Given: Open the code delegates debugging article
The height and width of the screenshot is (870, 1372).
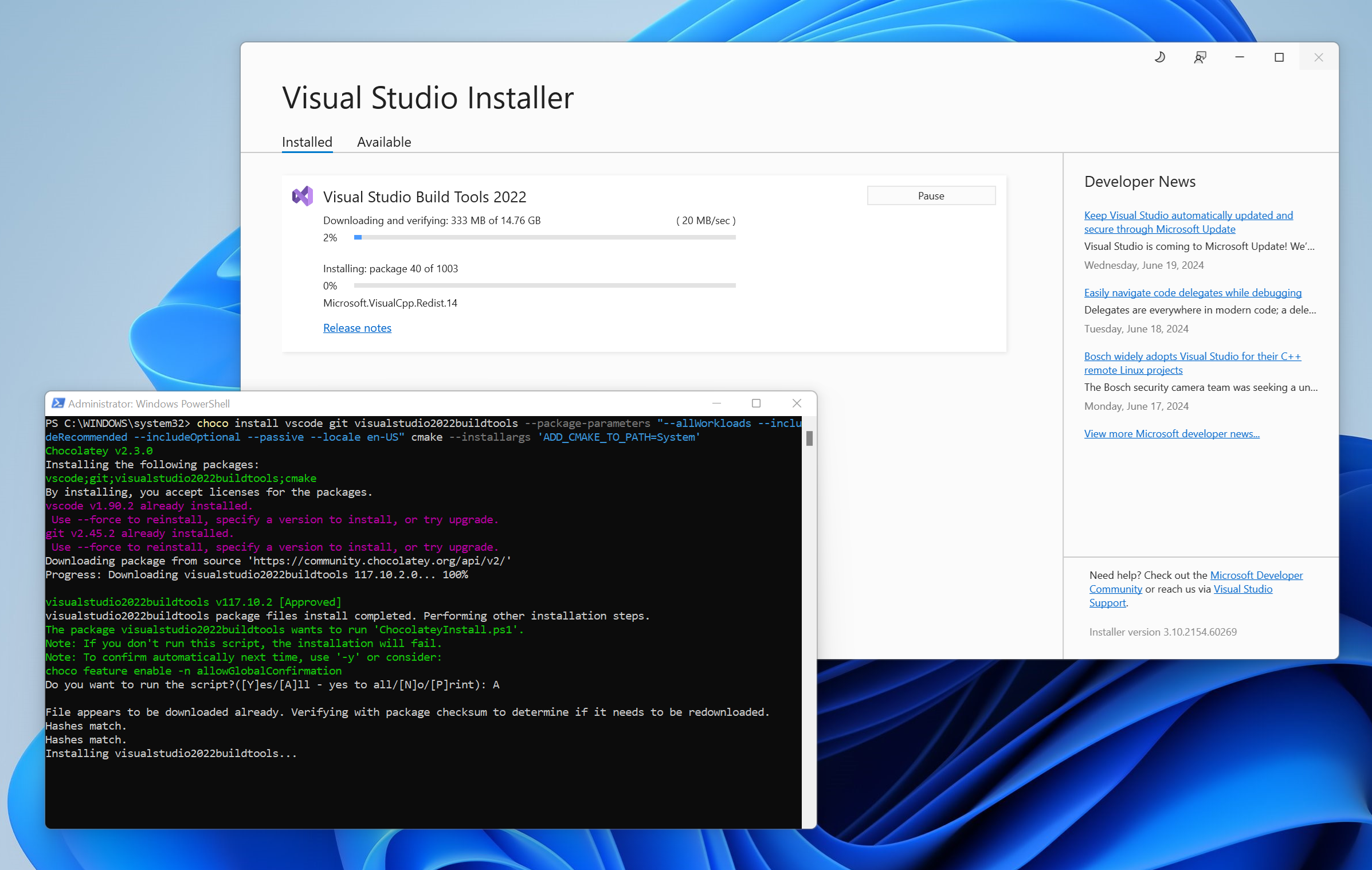Looking at the screenshot, I should pos(1192,293).
